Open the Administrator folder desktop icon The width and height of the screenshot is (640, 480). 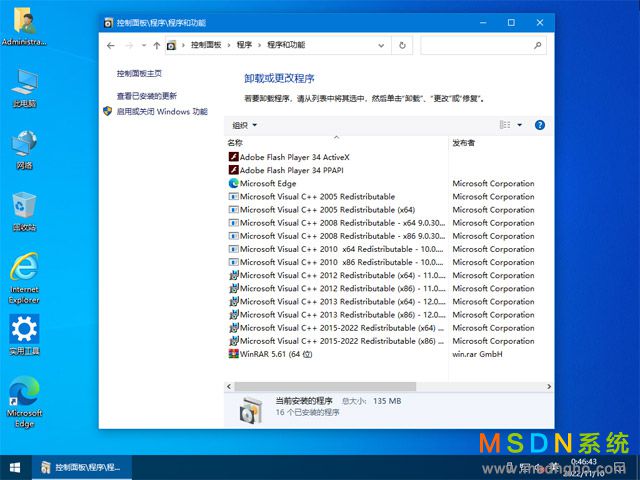pyautogui.click(x=24, y=25)
